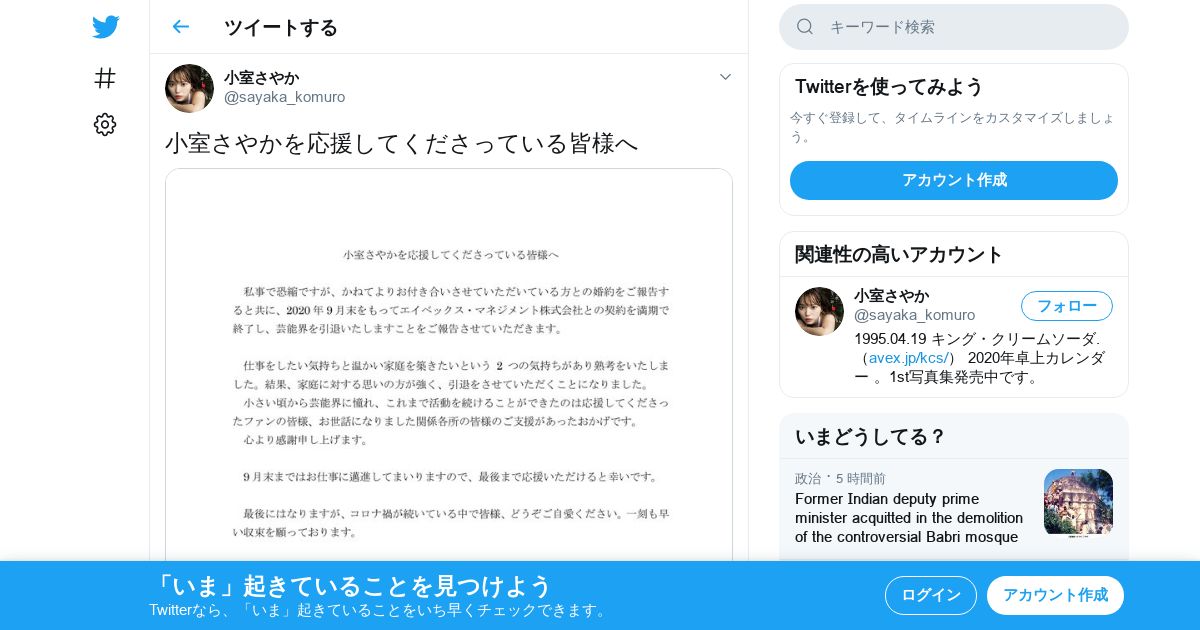1200x630 pixels.
Task: Click the Twitterを使ってみよう heading
Action: pyautogui.click(x=889, y=87)
